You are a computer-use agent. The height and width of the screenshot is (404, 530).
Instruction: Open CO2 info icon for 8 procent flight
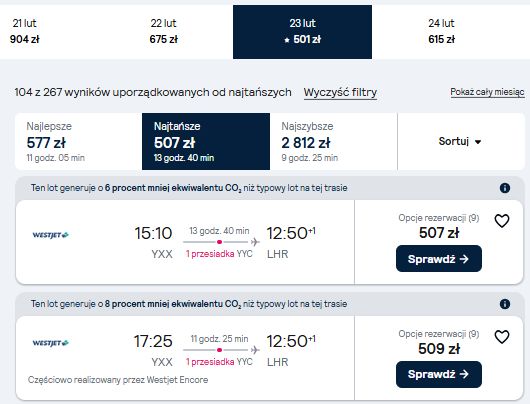tap(505, 304)
